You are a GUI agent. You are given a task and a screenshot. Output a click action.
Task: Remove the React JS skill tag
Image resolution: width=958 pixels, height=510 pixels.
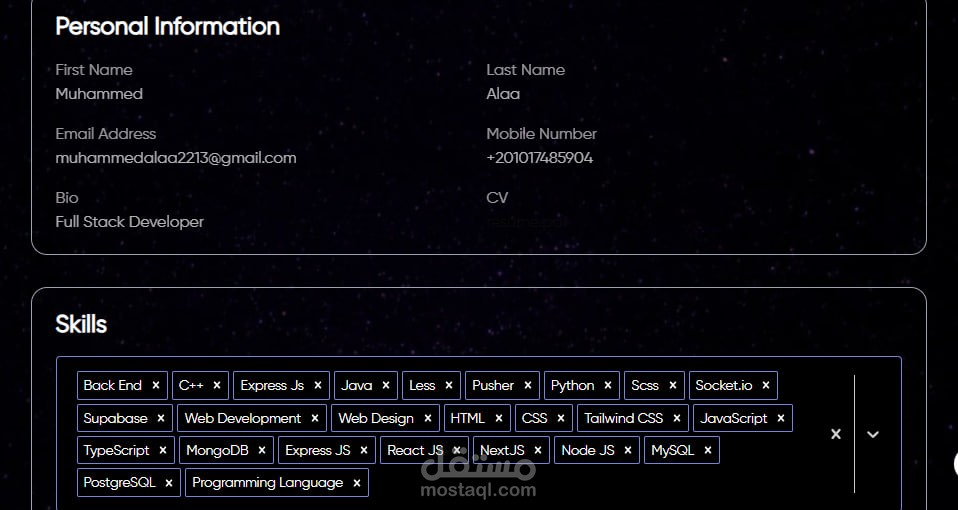[x=456, y=450]
